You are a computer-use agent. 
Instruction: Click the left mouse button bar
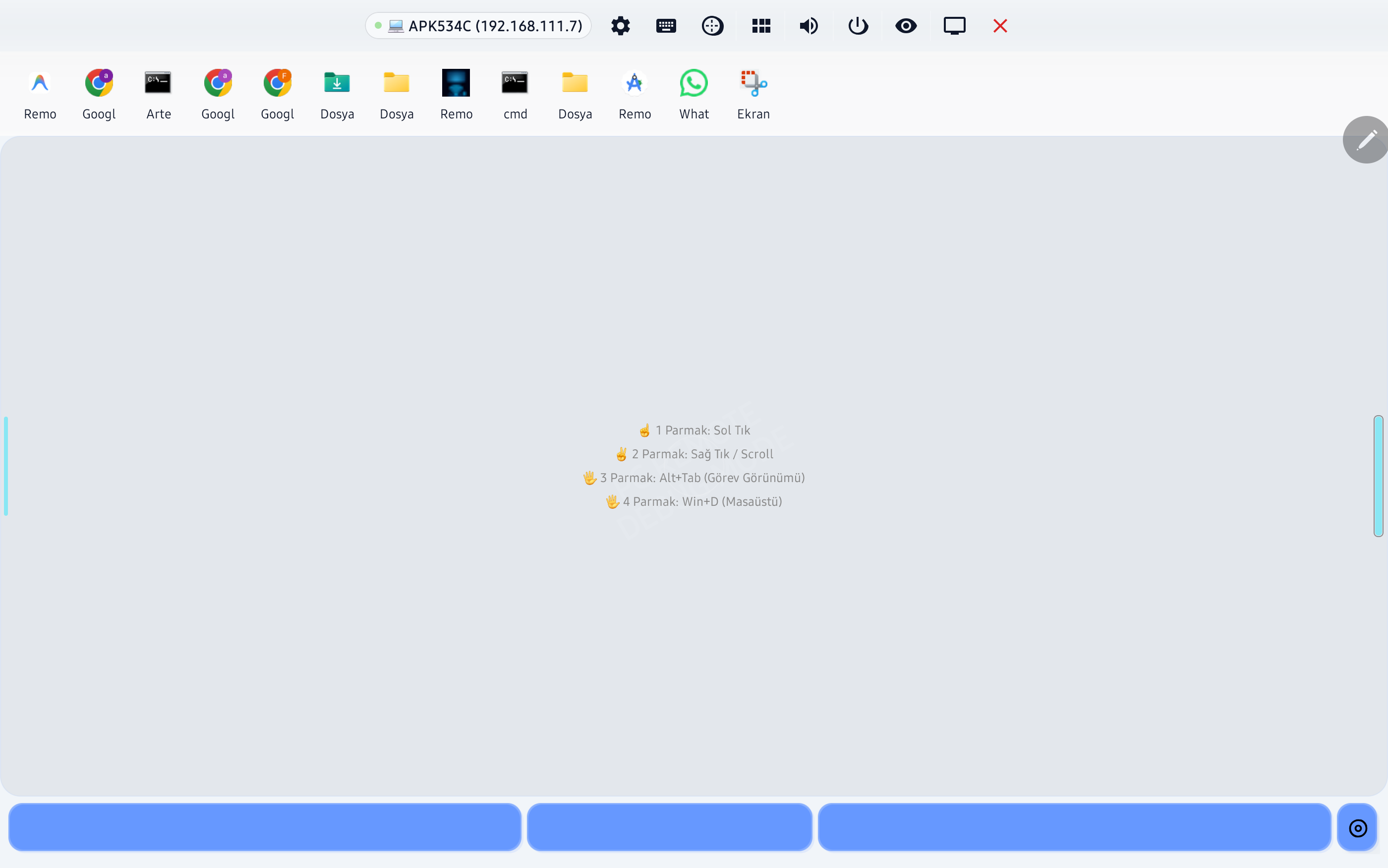click(x=265, y=827)
